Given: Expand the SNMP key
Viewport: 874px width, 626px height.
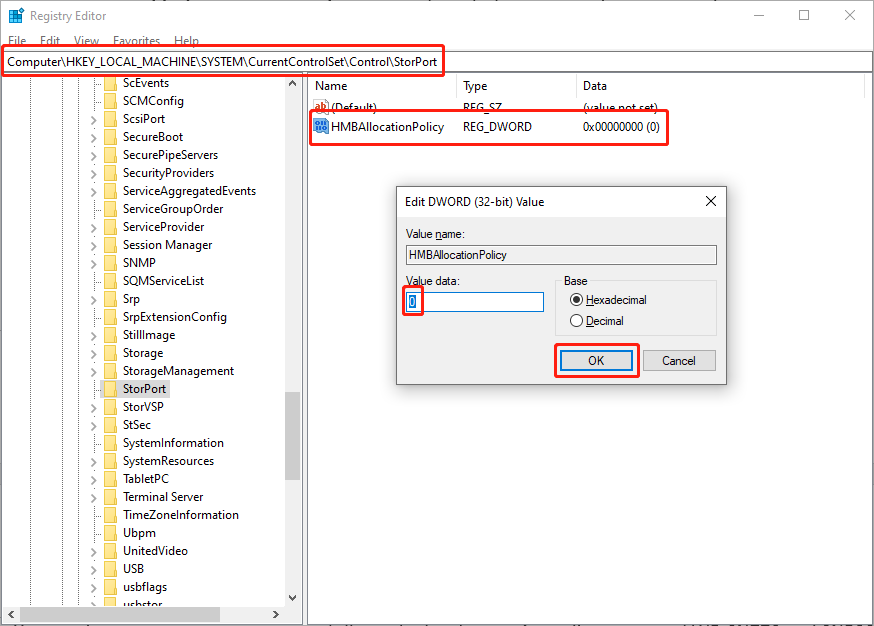Looking at the screenshot, I should (94, 264).
